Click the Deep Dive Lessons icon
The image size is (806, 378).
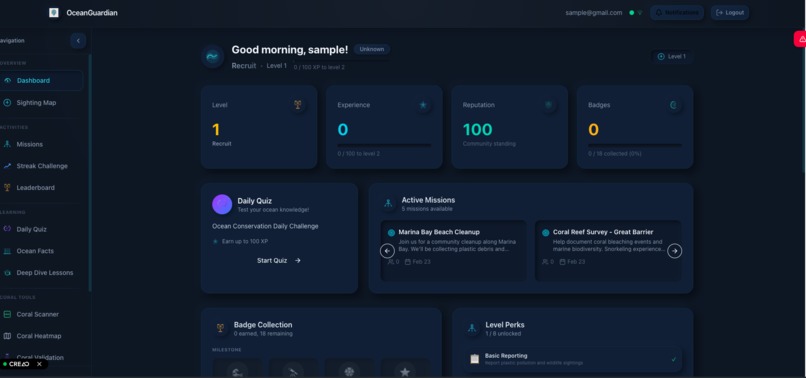pyautogui.click(x=7, y=273)
